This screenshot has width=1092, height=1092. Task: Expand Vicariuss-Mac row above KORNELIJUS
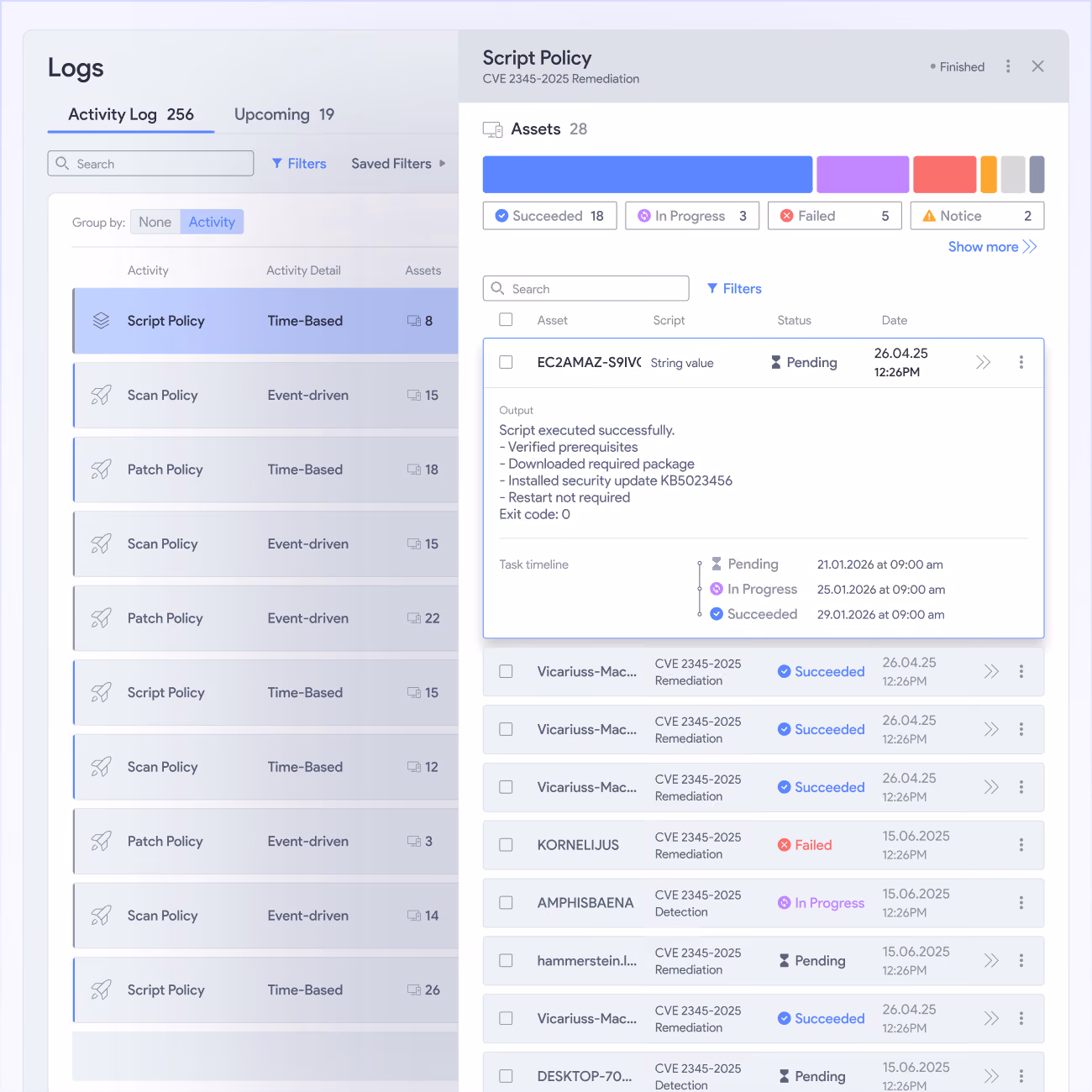991,787
